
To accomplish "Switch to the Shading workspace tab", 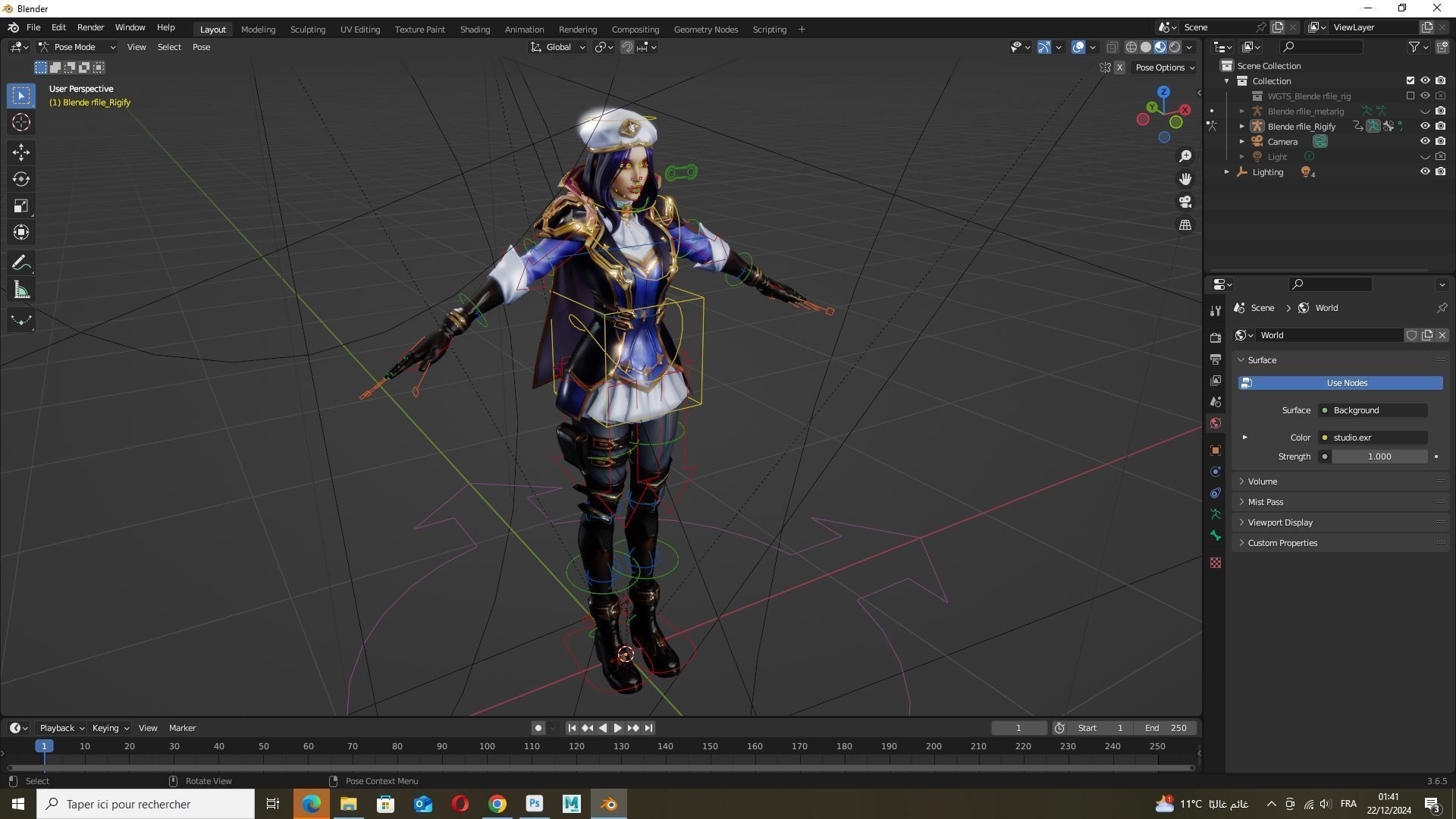I will [x=475, y=30].
